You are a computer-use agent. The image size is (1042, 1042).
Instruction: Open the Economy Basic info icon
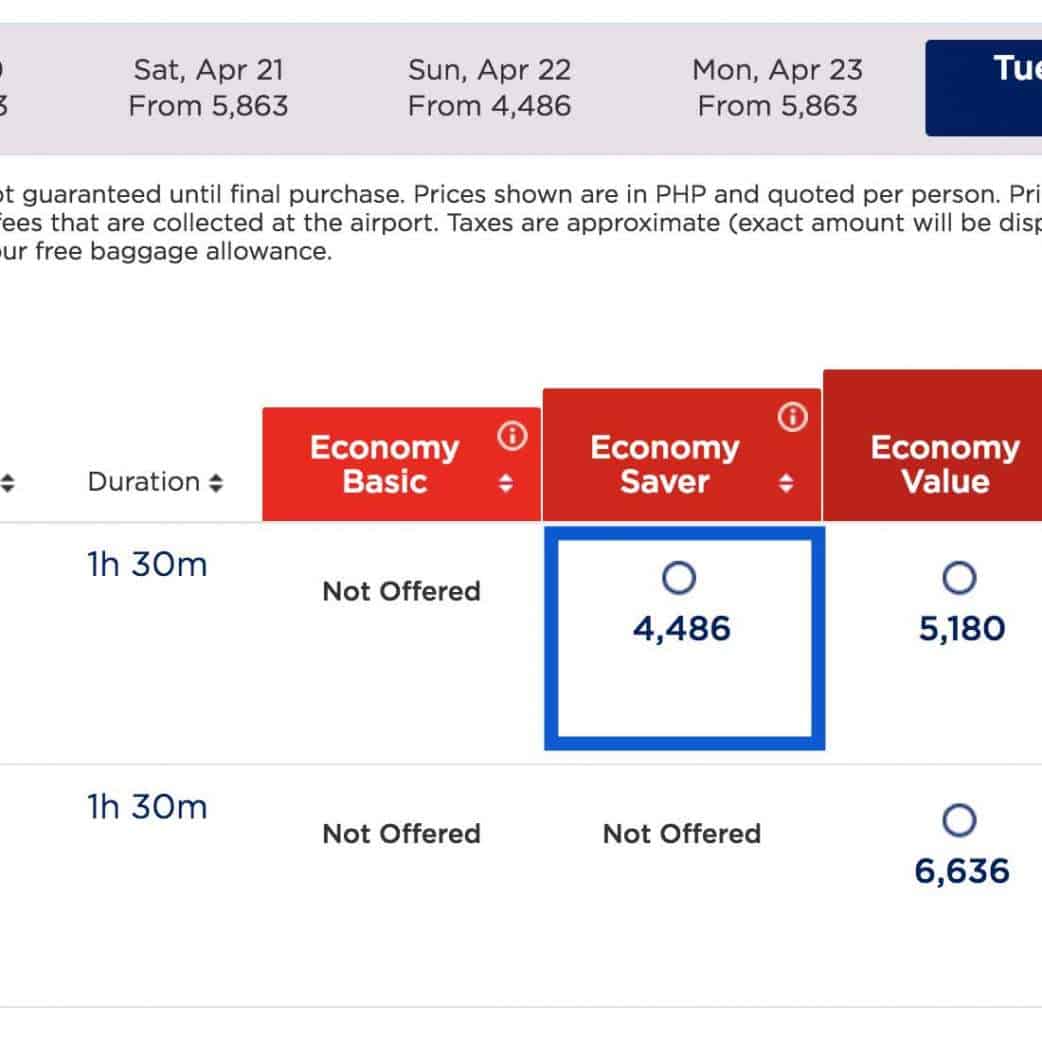point(513,435)
